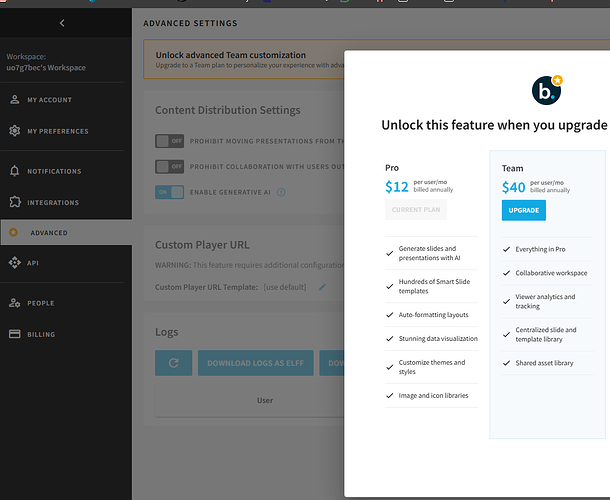Select the Advanced star icon
The height and width of the screenshot is (500, 610).
(x=14, y=232)
